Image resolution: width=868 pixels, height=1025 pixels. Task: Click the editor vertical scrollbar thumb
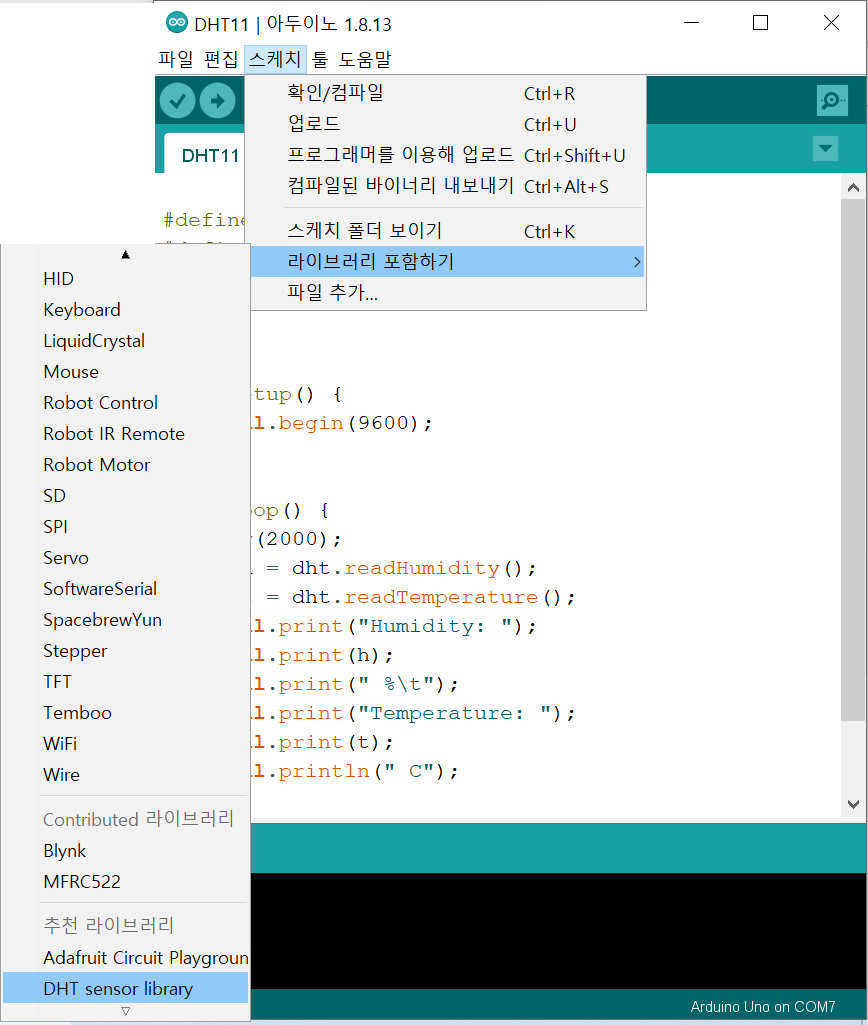[x=853, y=460]
